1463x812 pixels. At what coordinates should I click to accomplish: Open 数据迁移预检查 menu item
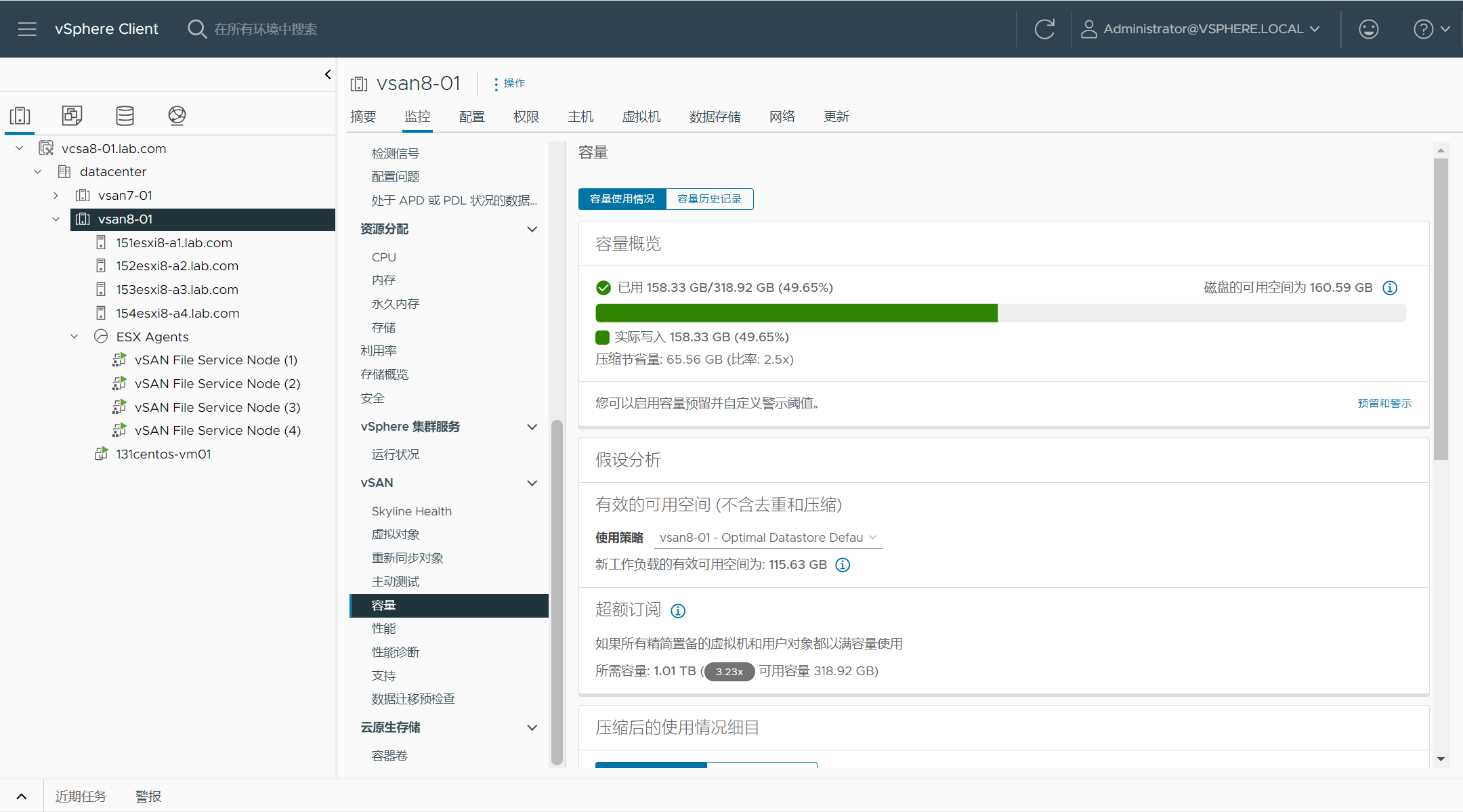(x=413, y=700)
